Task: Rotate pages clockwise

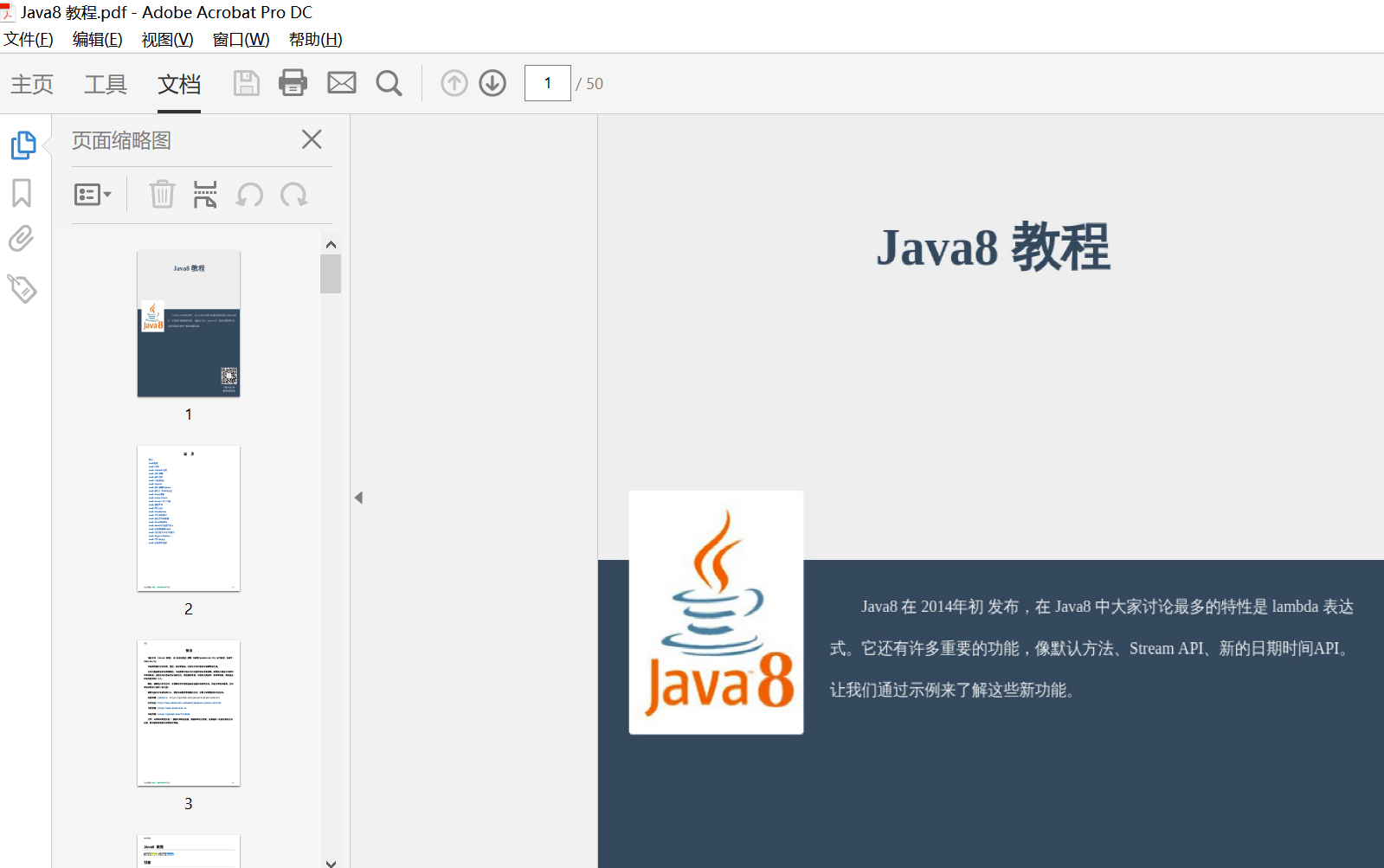Action: [x=294, y=195]
